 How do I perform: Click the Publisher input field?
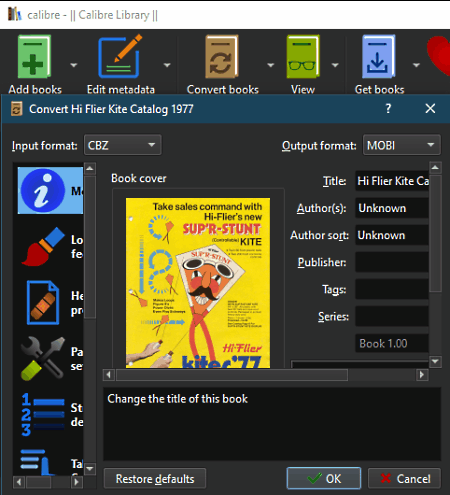click(392, 262)
